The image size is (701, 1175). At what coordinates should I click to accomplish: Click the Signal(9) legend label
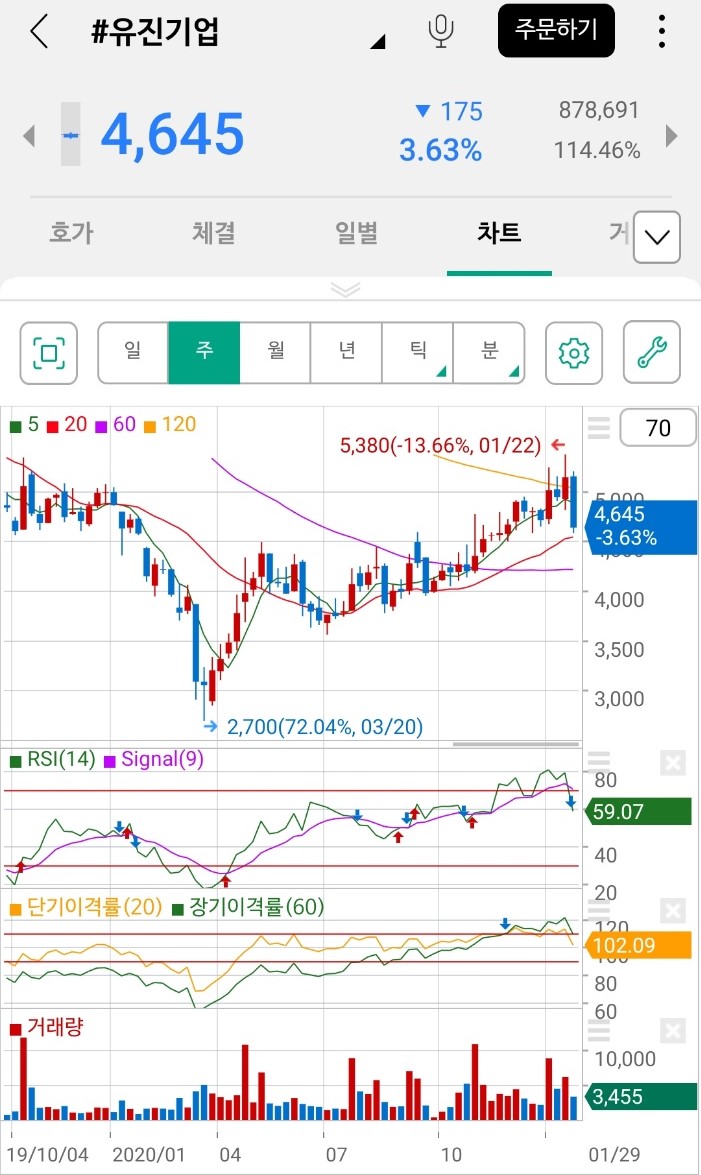(154, 760)
